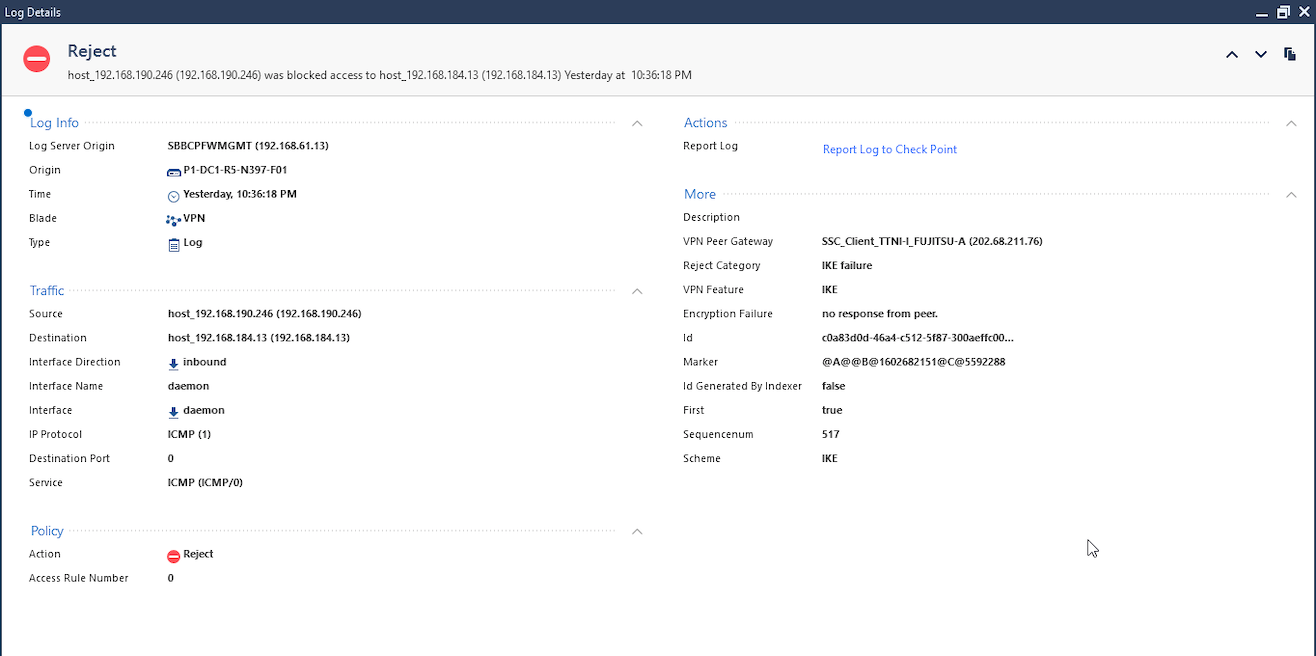Collapse the More section
This screenshot has height=656, width=1316.
[1291, 195]
